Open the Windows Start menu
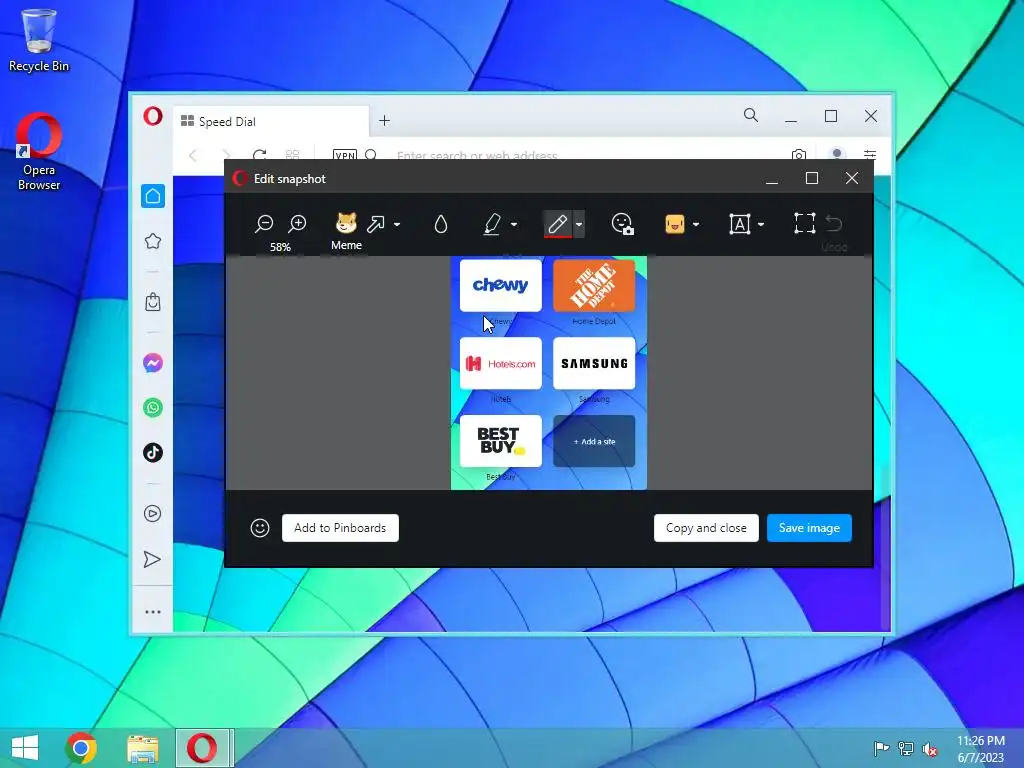 point(25,748)
